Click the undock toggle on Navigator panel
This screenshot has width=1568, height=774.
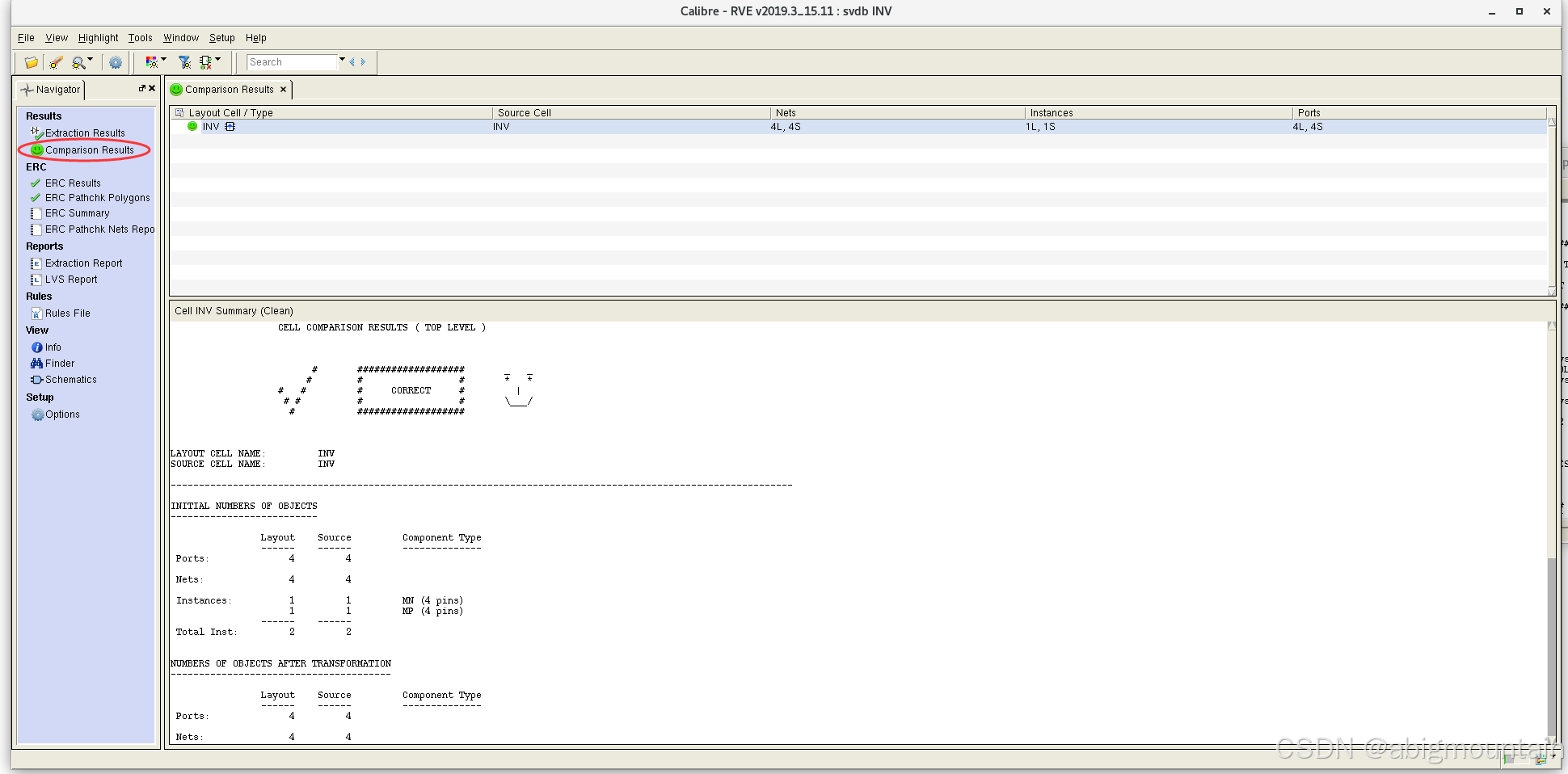pos(144,89)
